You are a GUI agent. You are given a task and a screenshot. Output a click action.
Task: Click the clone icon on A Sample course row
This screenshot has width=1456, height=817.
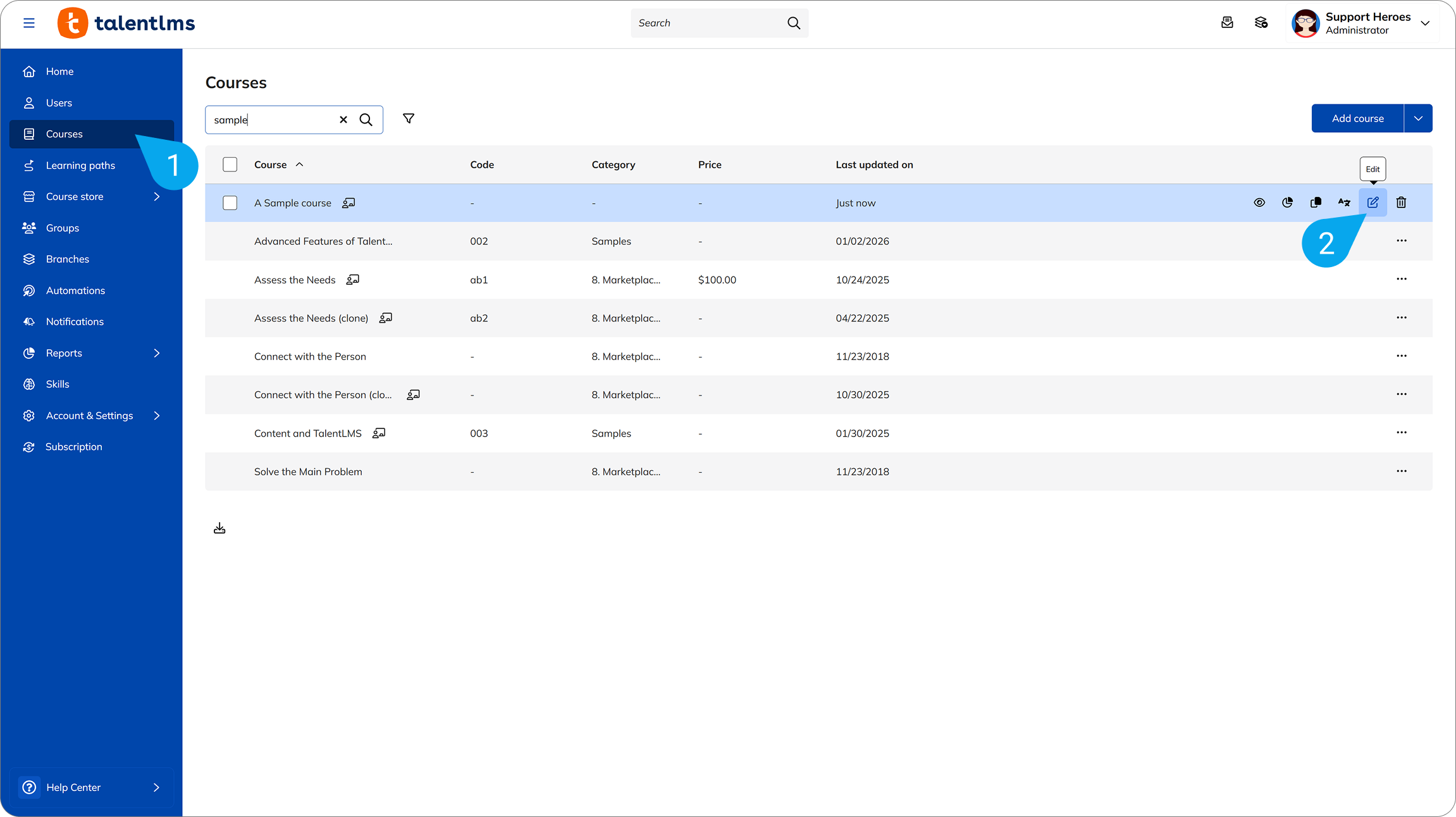pyautogui.click(x=1316, y=203)
